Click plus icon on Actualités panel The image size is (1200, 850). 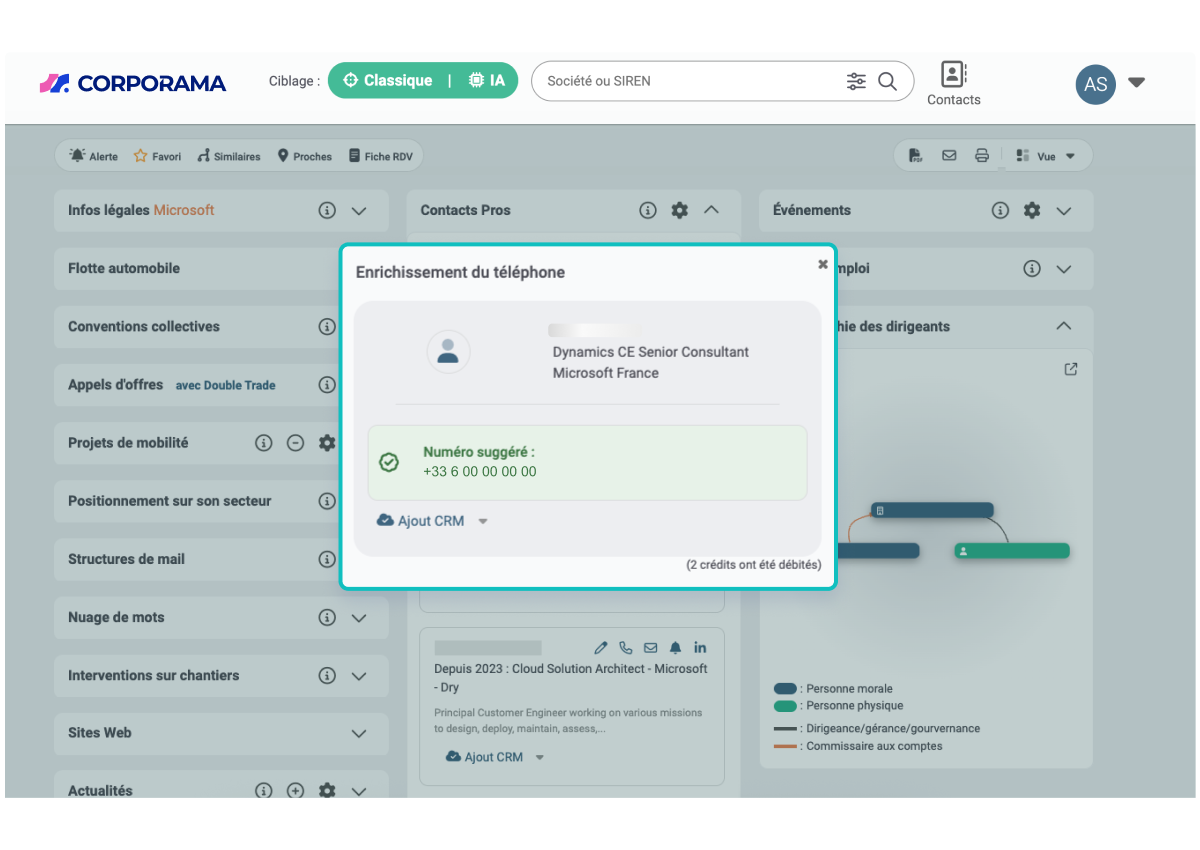[x=295, y=791]
